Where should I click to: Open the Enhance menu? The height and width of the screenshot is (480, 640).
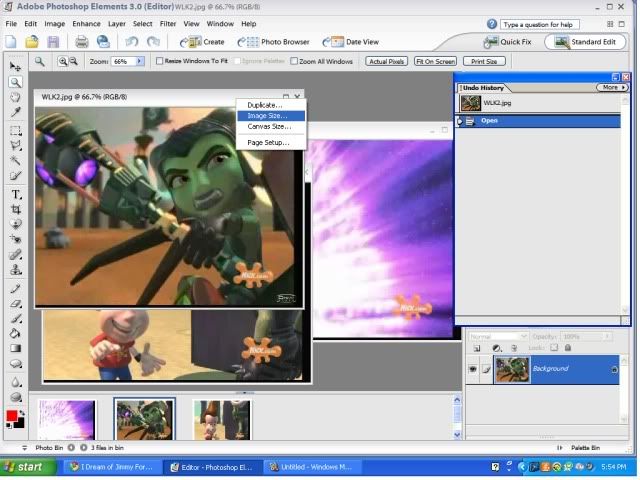pos(86,23)
